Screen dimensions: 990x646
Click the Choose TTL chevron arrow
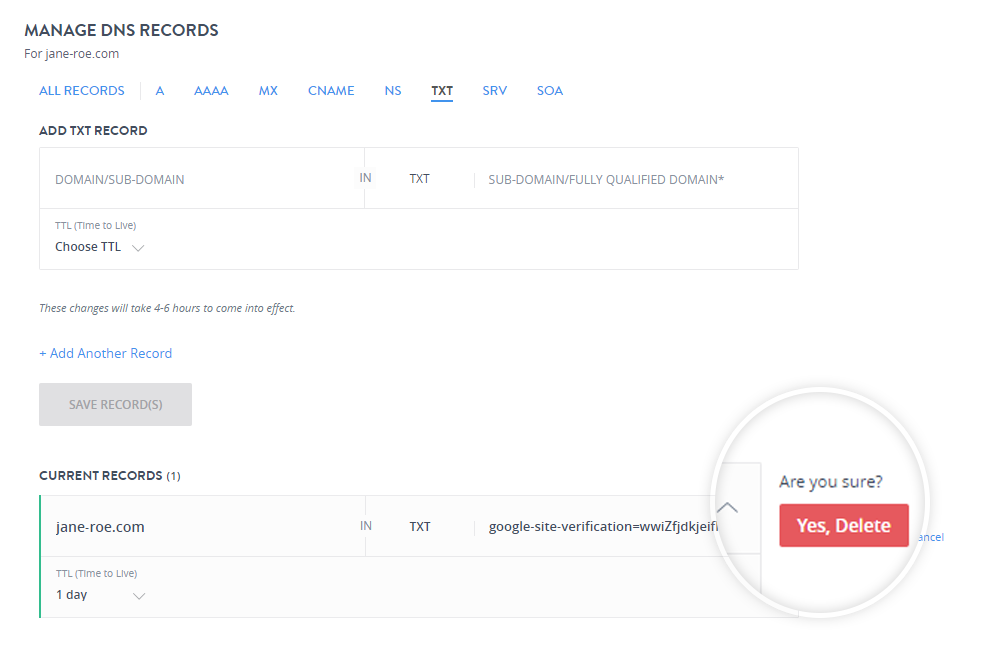138,248
